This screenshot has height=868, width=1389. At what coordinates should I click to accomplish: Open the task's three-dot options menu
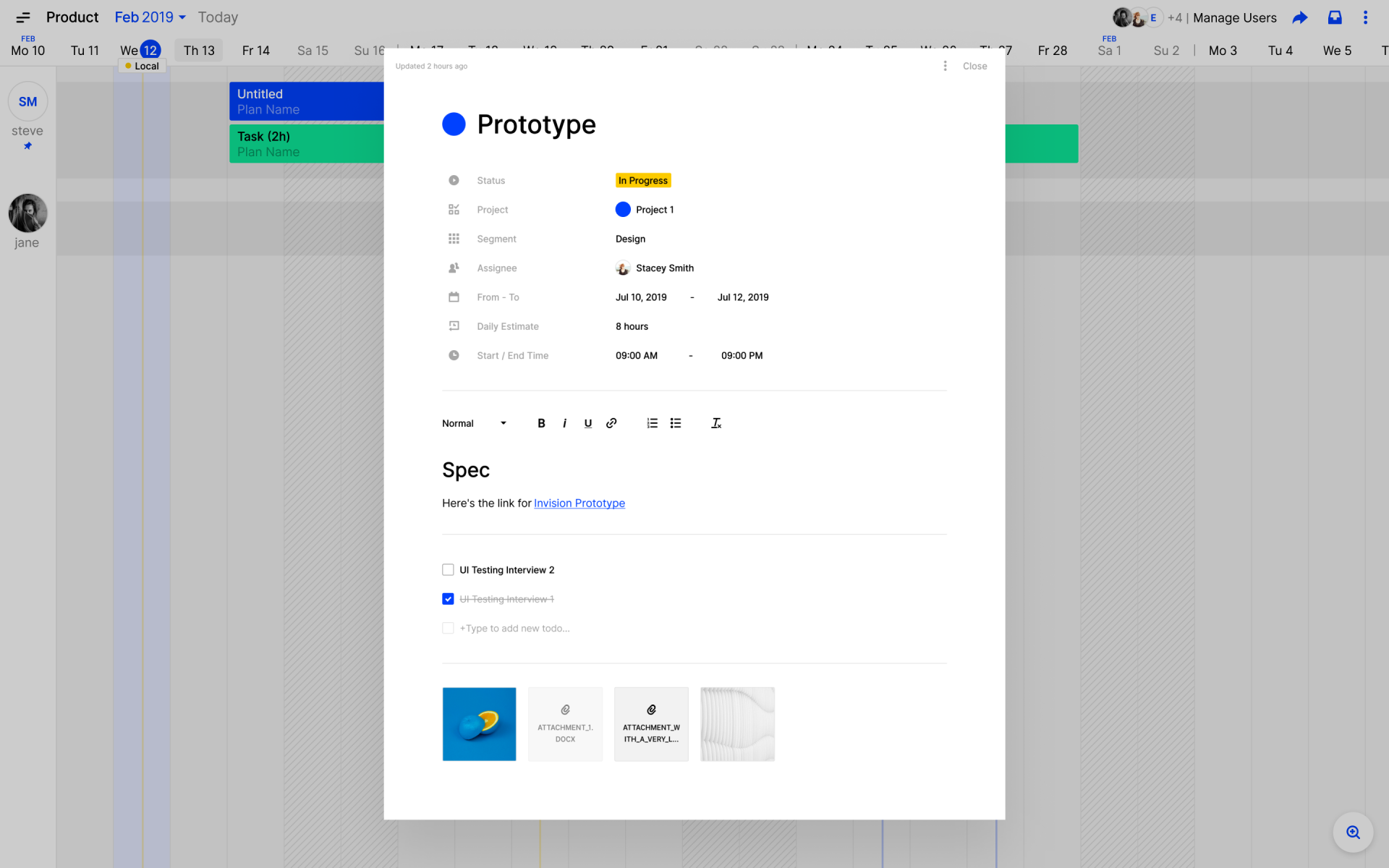pos(945,66)
